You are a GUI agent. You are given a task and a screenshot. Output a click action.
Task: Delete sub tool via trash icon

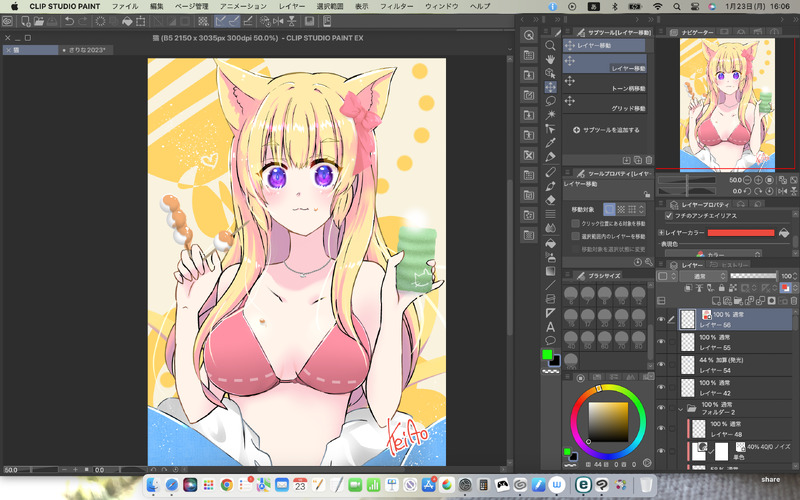tap(648, 160)
